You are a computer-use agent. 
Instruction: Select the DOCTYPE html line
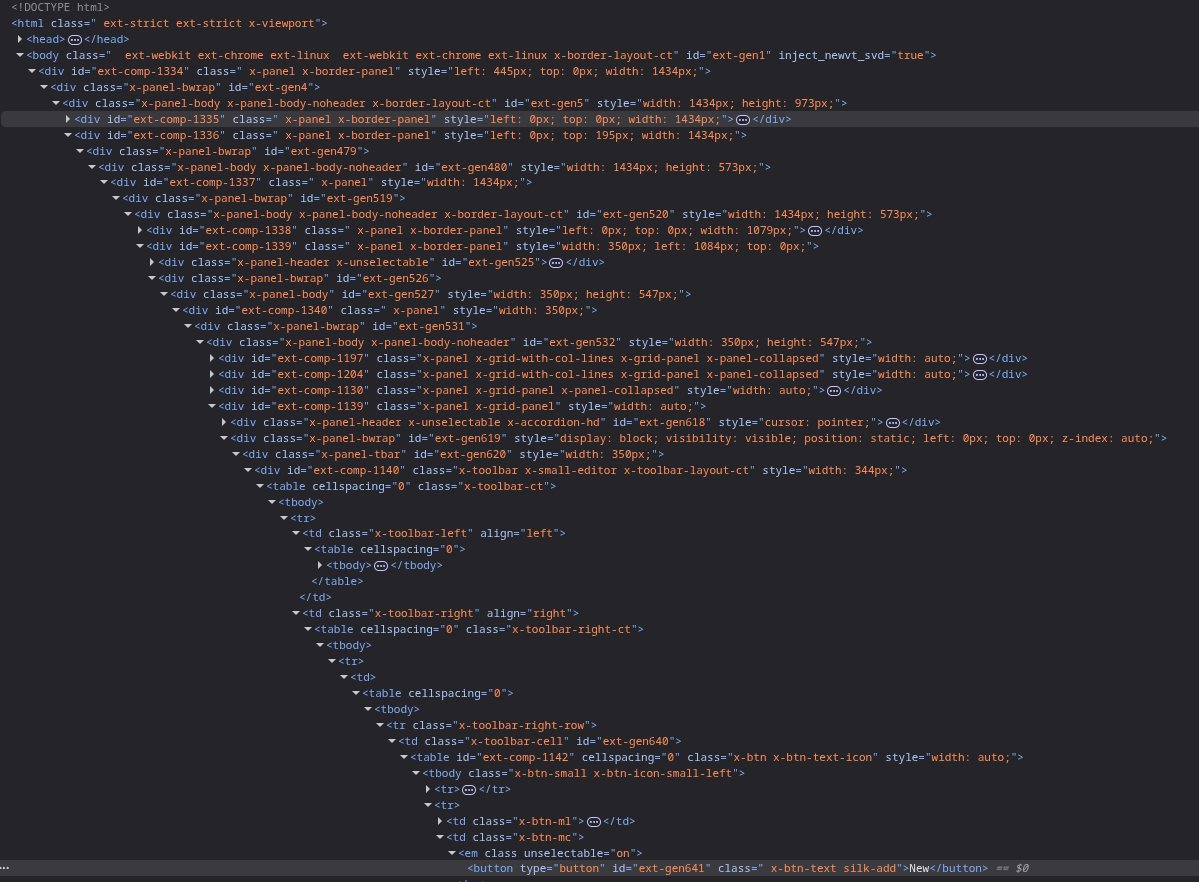[60, 8]
